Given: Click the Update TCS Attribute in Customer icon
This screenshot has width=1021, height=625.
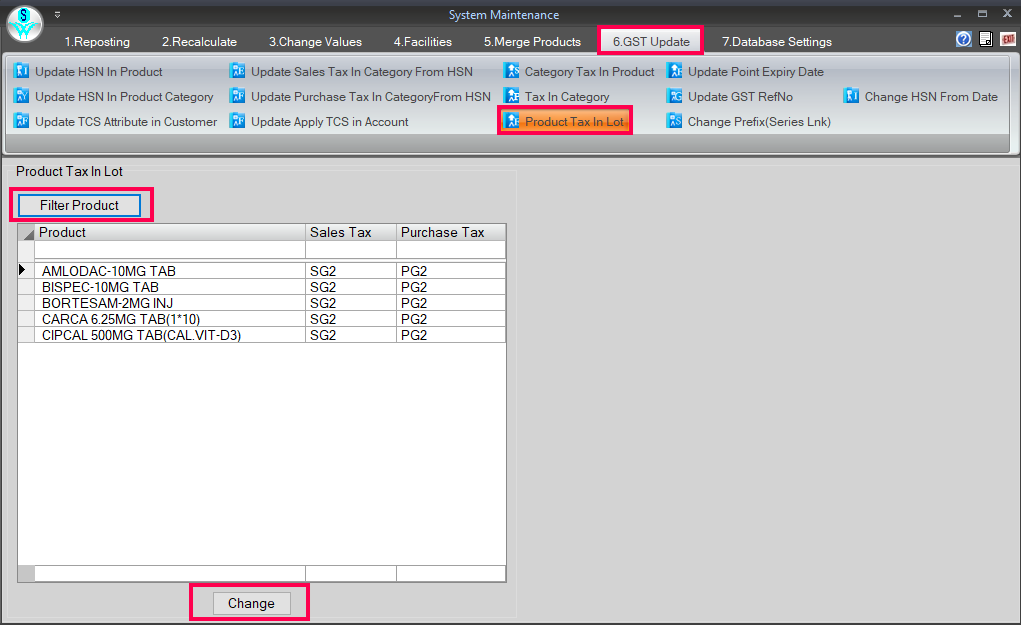Looking at the screenshot, I should click(21, 121).
